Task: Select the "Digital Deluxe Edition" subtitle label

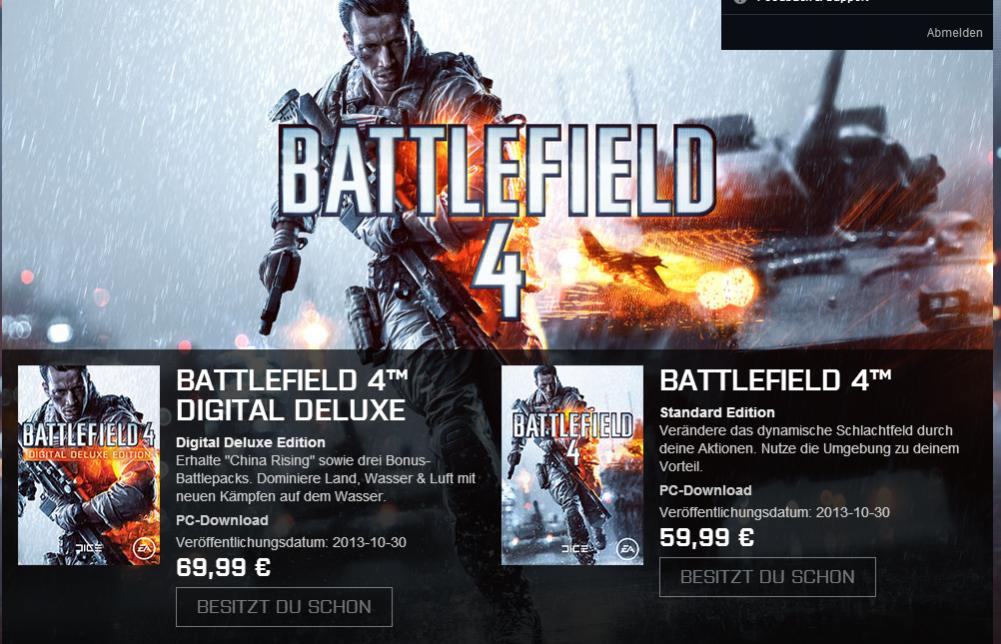Action: click(250, 442)
